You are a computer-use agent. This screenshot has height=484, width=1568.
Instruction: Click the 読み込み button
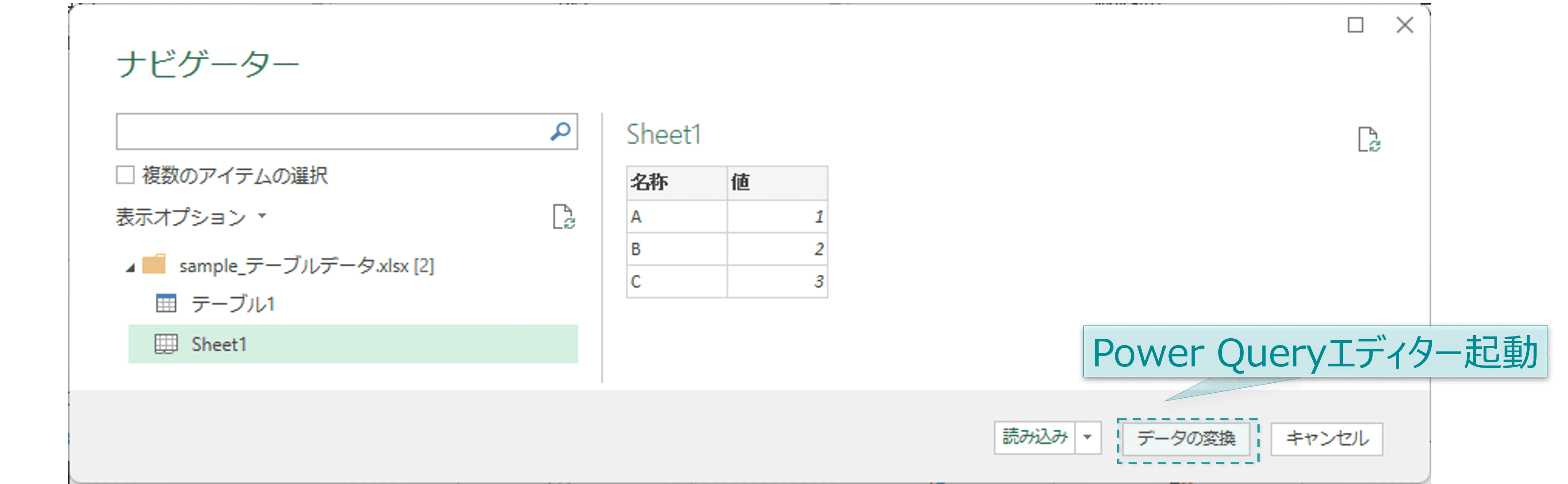1034,437
